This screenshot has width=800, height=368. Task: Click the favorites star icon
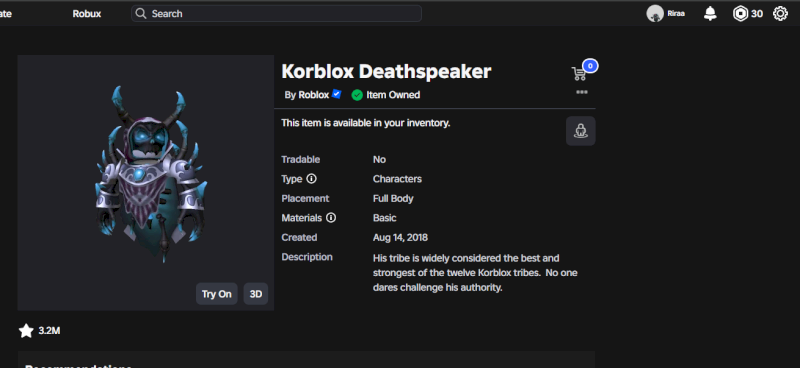26,331
